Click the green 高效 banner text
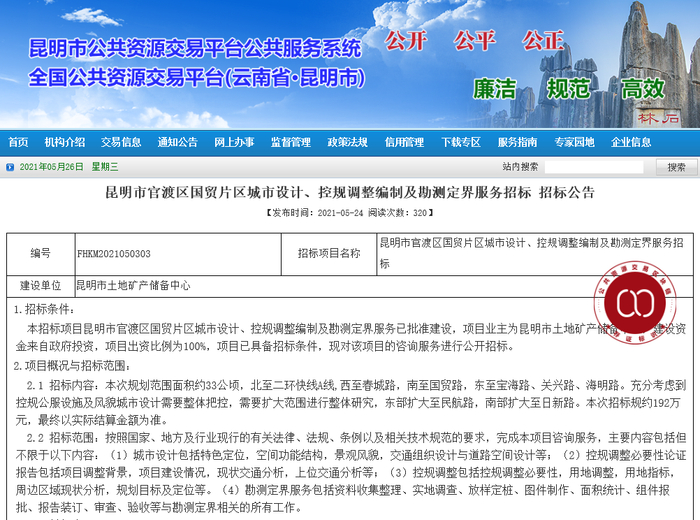This screenshot has height=520, width=700. click(643, 89)
